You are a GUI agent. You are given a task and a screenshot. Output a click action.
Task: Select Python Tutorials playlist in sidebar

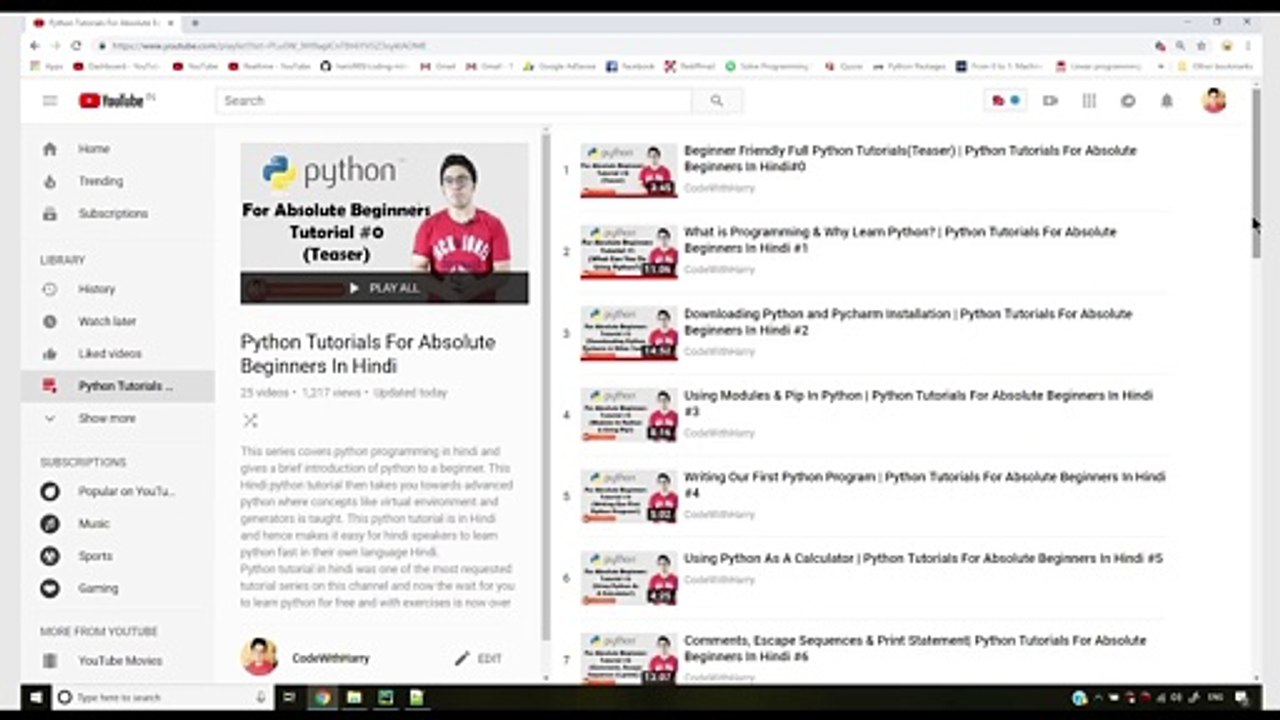tap(118, 386)
